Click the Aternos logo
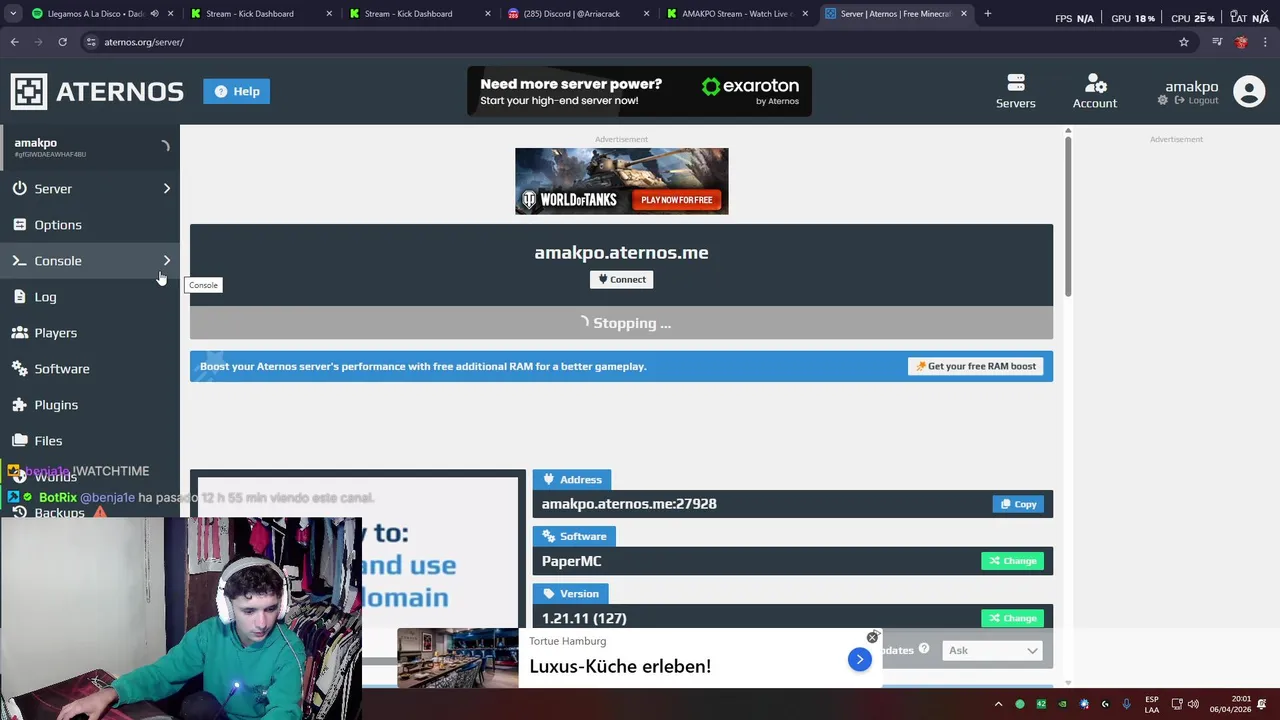Screen dimensions: 1280x720 (x=97, y=91)
